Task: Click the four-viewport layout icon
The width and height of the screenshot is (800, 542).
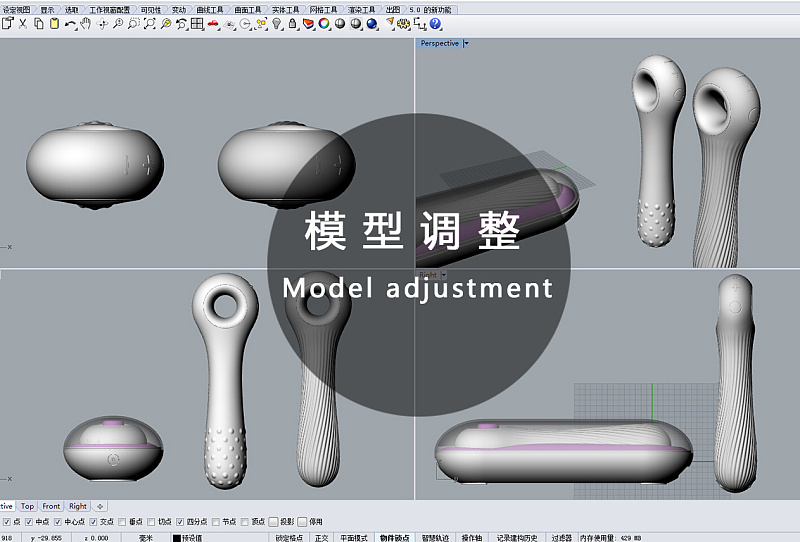Action: [198, 23]
